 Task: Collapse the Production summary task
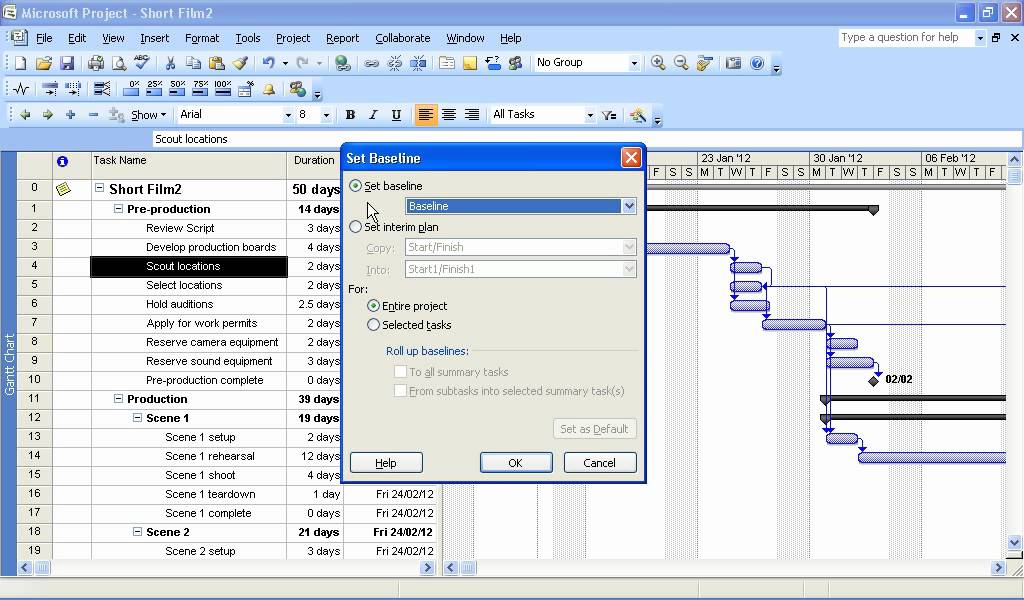click(x=118, y=399)
